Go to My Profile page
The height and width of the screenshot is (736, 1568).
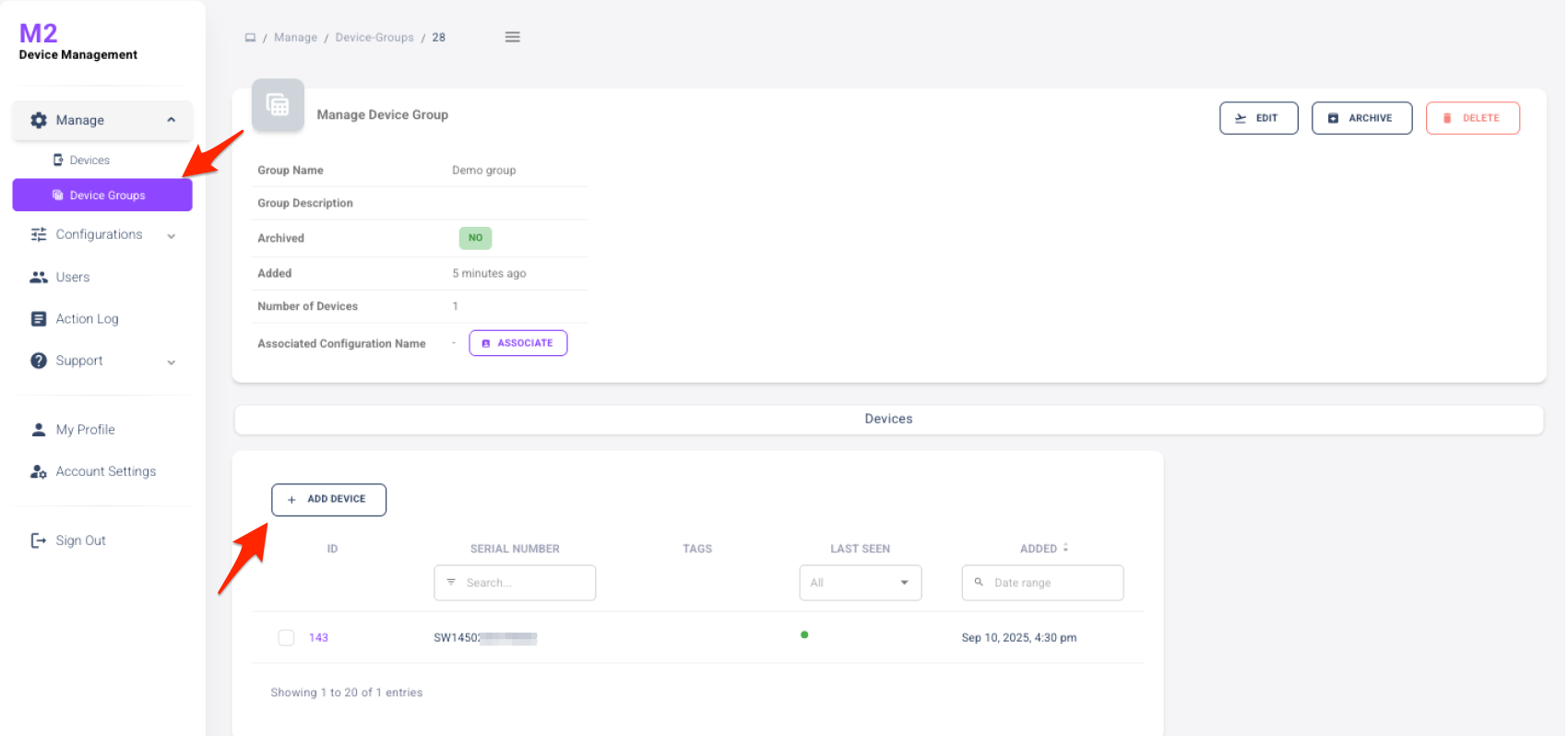point(85,430)
